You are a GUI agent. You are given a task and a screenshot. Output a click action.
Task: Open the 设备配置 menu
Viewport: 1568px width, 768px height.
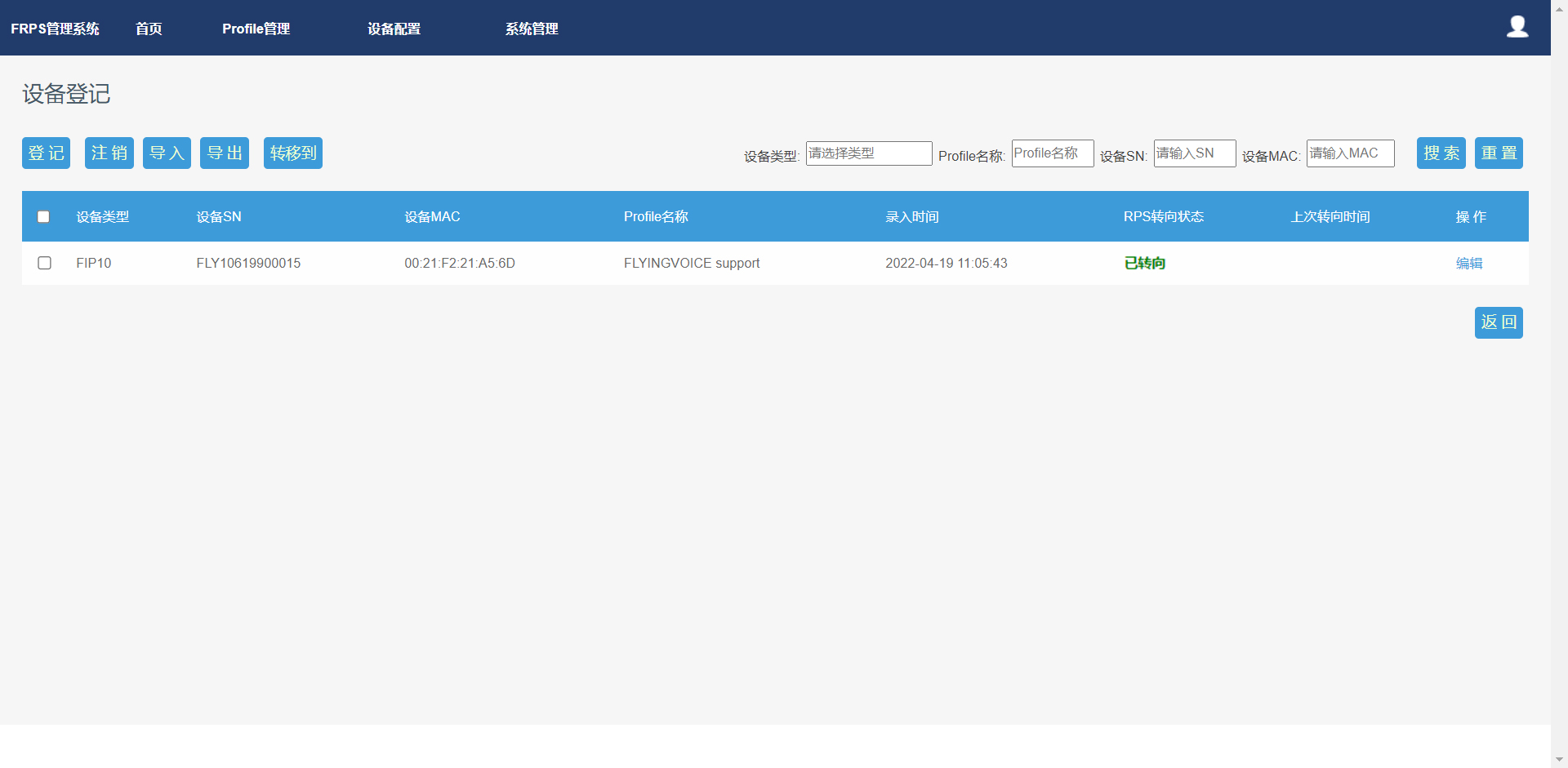click(x=394, y=29)
